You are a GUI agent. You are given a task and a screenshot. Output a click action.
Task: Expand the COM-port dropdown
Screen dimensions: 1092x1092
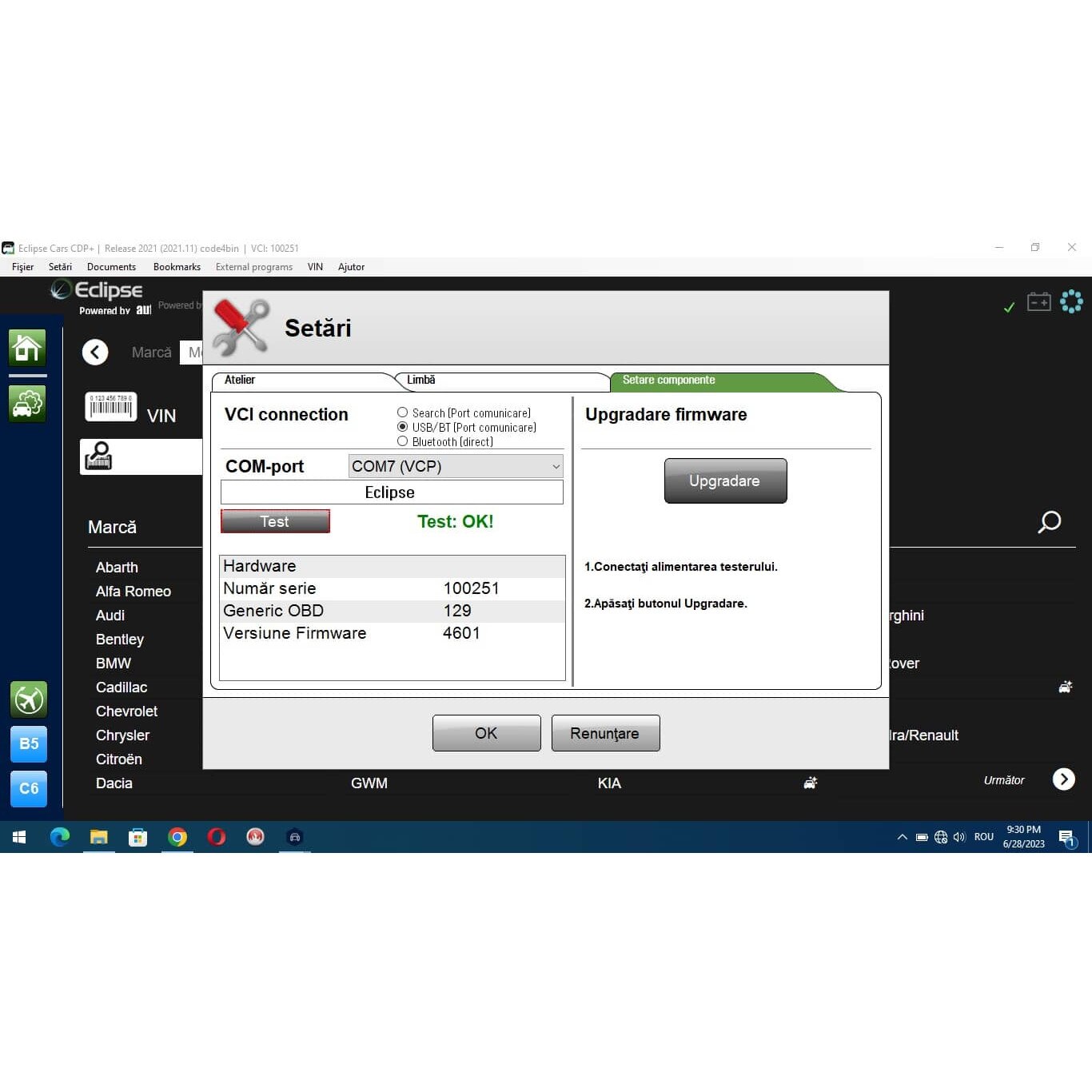pyautogui.click(x=456, y=466)
